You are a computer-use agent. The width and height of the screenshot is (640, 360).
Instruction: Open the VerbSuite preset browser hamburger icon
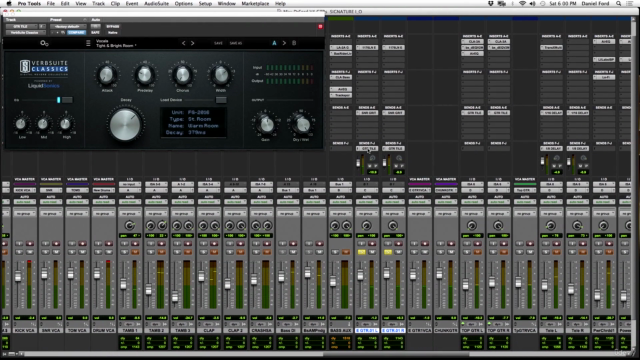(88, 43)
